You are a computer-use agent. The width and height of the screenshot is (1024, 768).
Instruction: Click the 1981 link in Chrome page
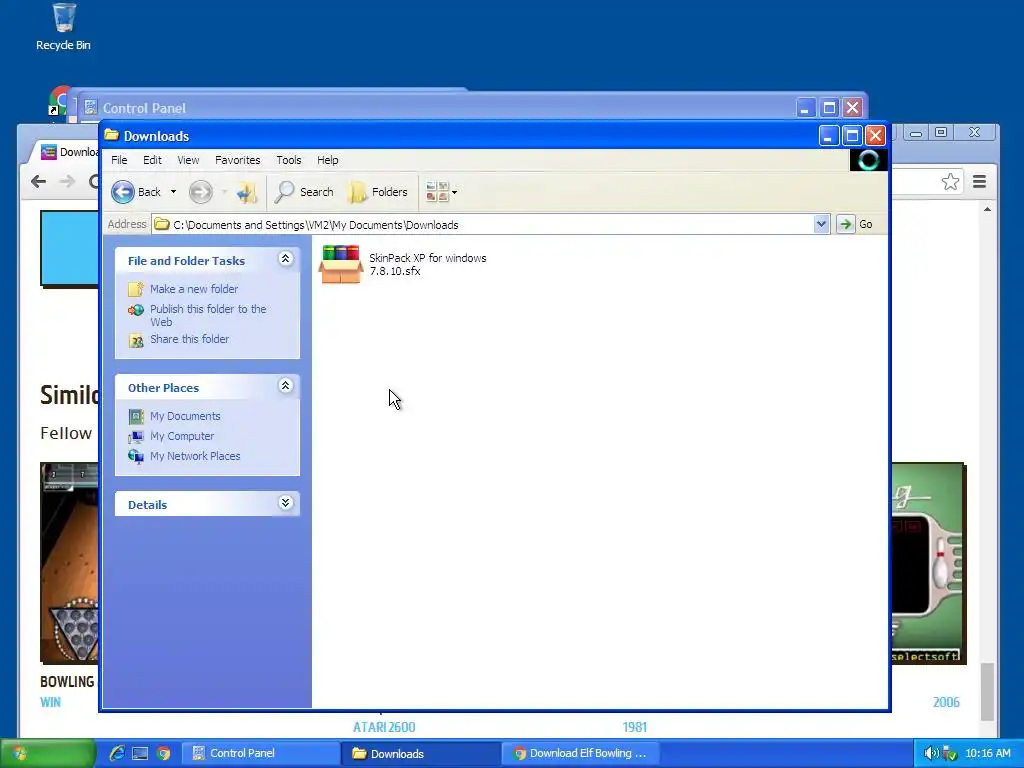click(x=635, y=727)
